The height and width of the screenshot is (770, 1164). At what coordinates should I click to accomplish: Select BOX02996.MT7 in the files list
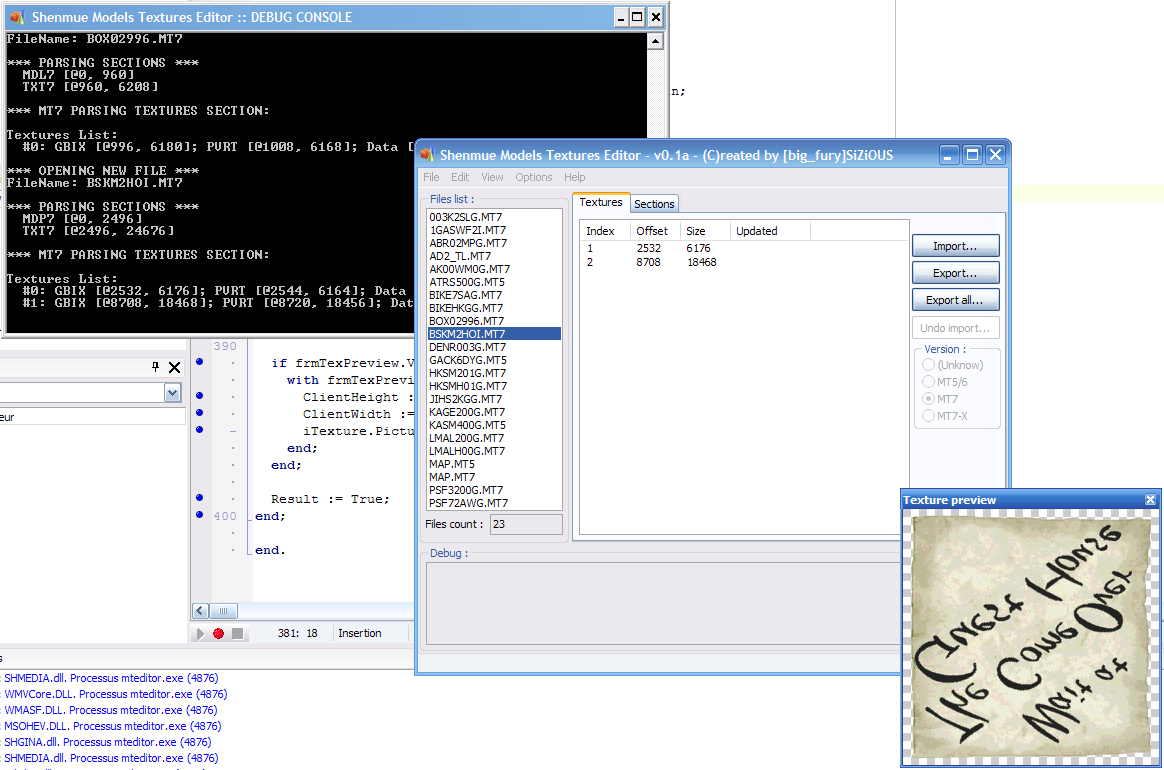tap(467, 321)
